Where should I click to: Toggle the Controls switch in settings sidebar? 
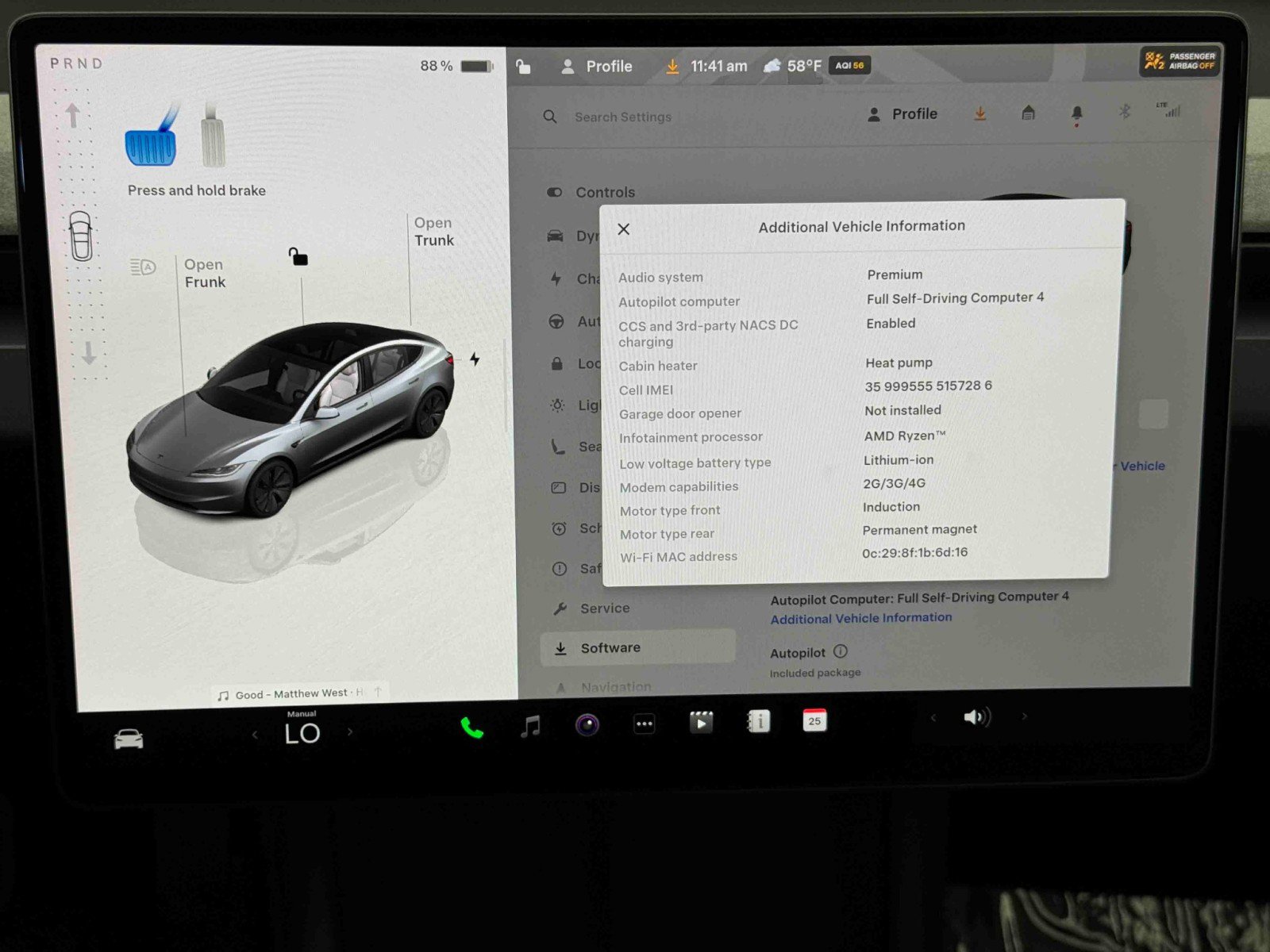pyautogui.click(x=554, y=192)
